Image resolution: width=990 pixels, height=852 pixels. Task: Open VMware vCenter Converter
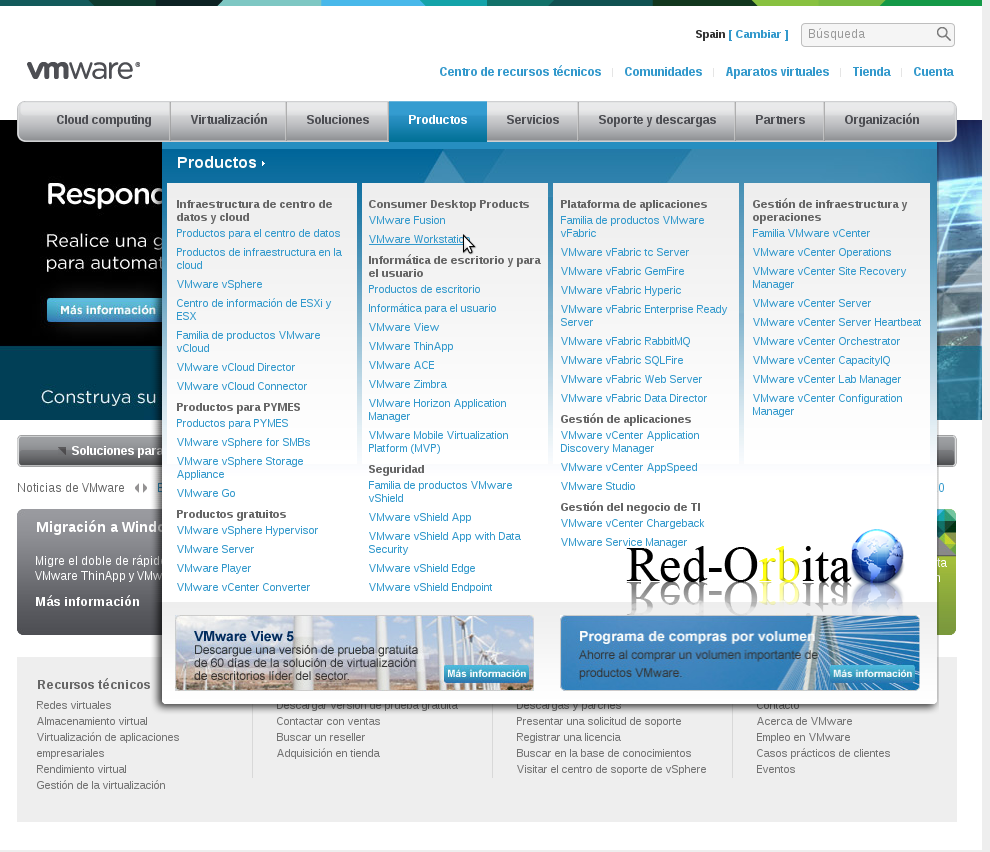(243, 587)
